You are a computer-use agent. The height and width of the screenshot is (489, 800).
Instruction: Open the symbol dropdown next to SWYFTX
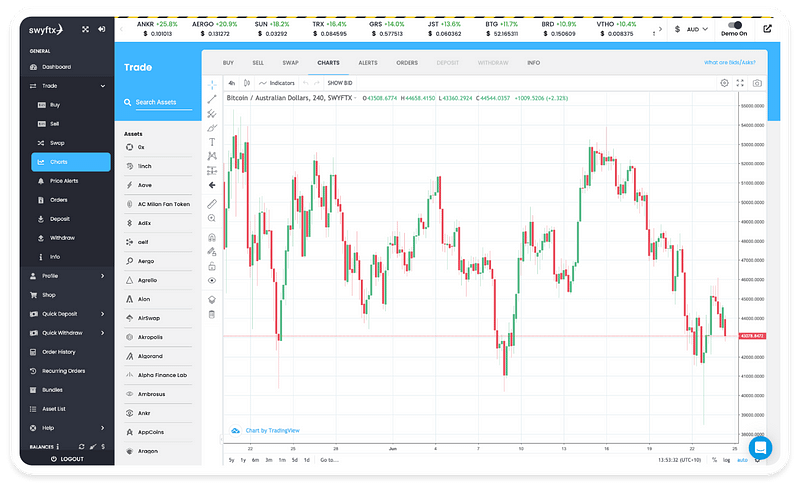pos(356,97)
